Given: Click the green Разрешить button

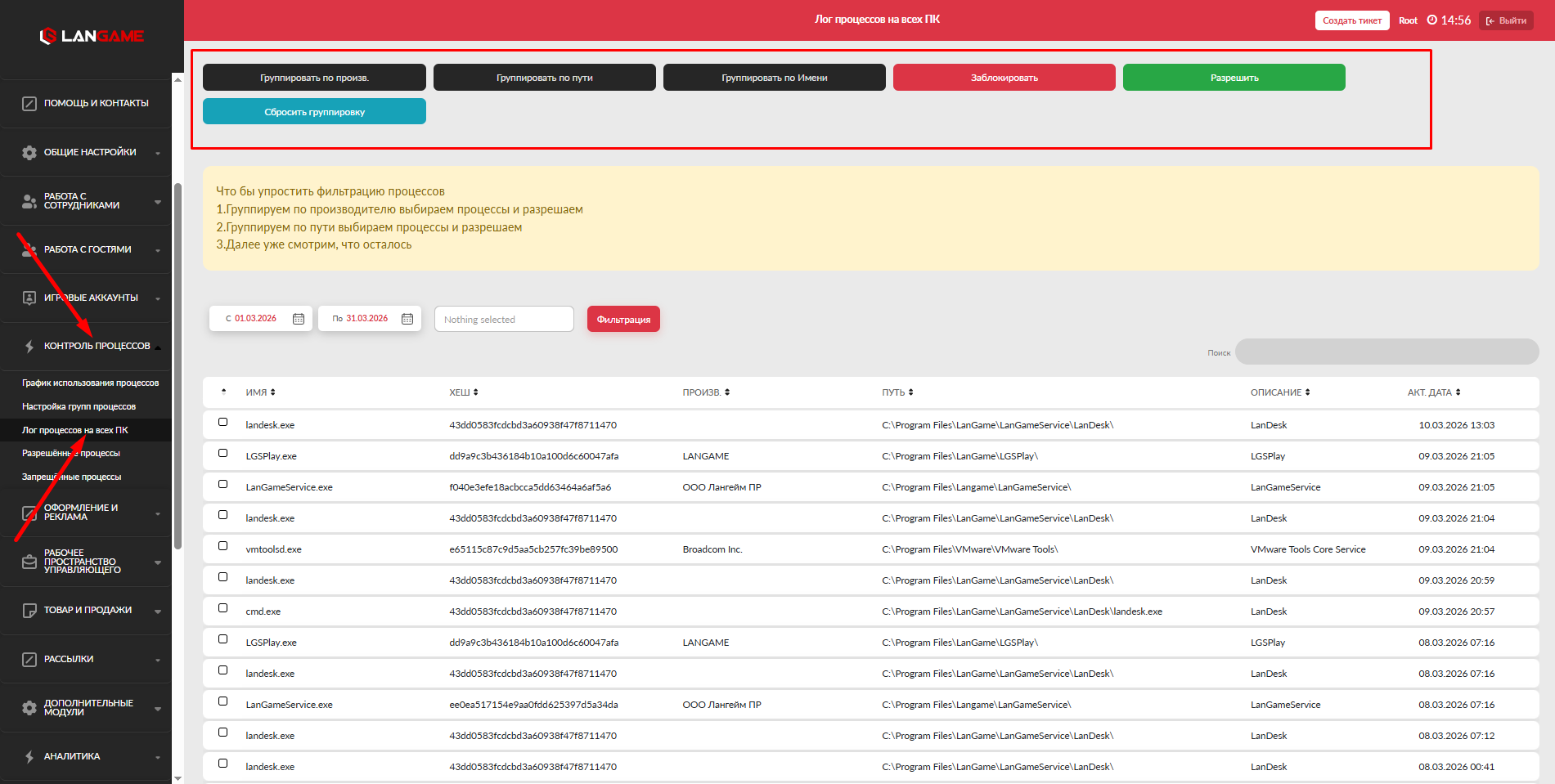Looking at the screenshot, I should (1234, 78).
